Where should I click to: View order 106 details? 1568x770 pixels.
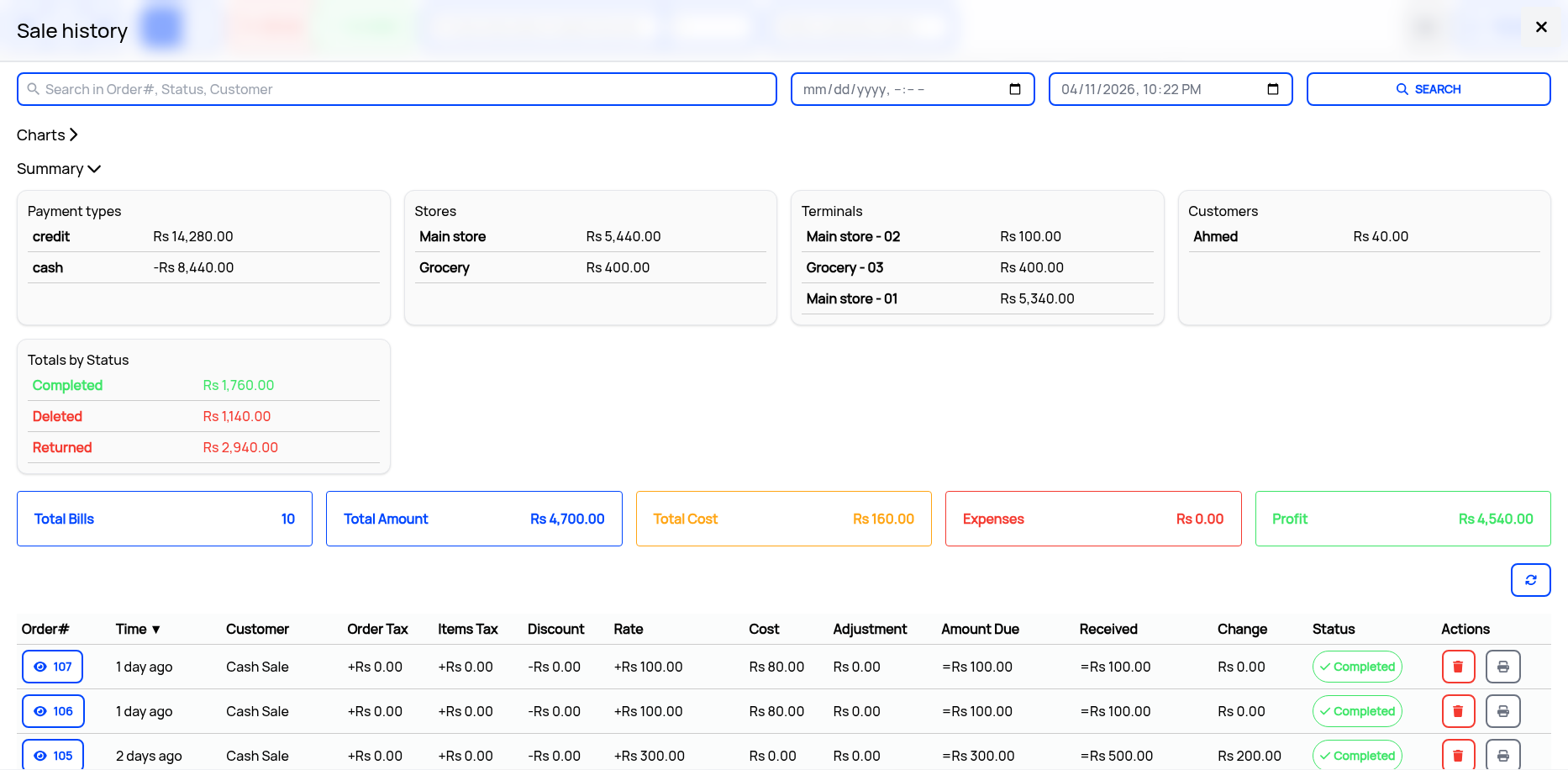(x=52, y=711)
